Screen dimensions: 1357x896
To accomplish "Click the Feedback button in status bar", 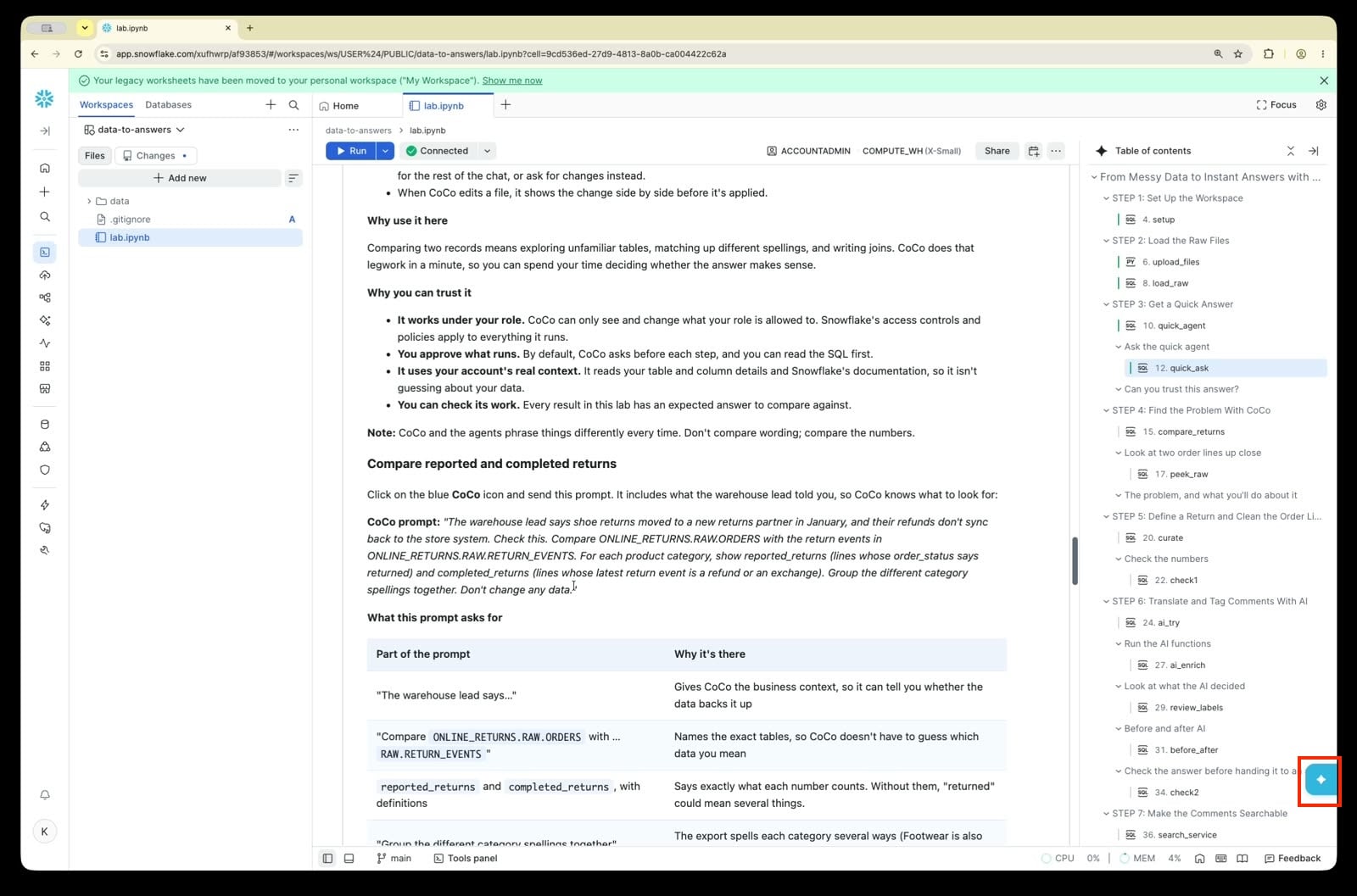I will pyautogui.click(x=1292, y=859).
